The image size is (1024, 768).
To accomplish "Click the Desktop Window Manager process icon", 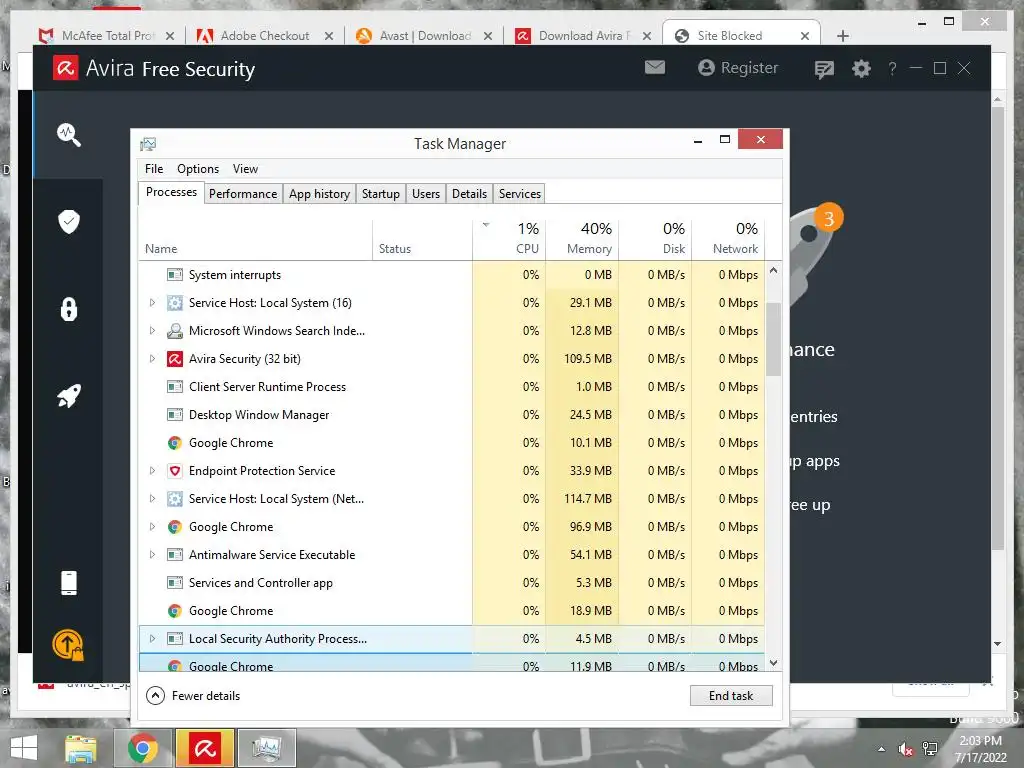I will tap(174, 415).
